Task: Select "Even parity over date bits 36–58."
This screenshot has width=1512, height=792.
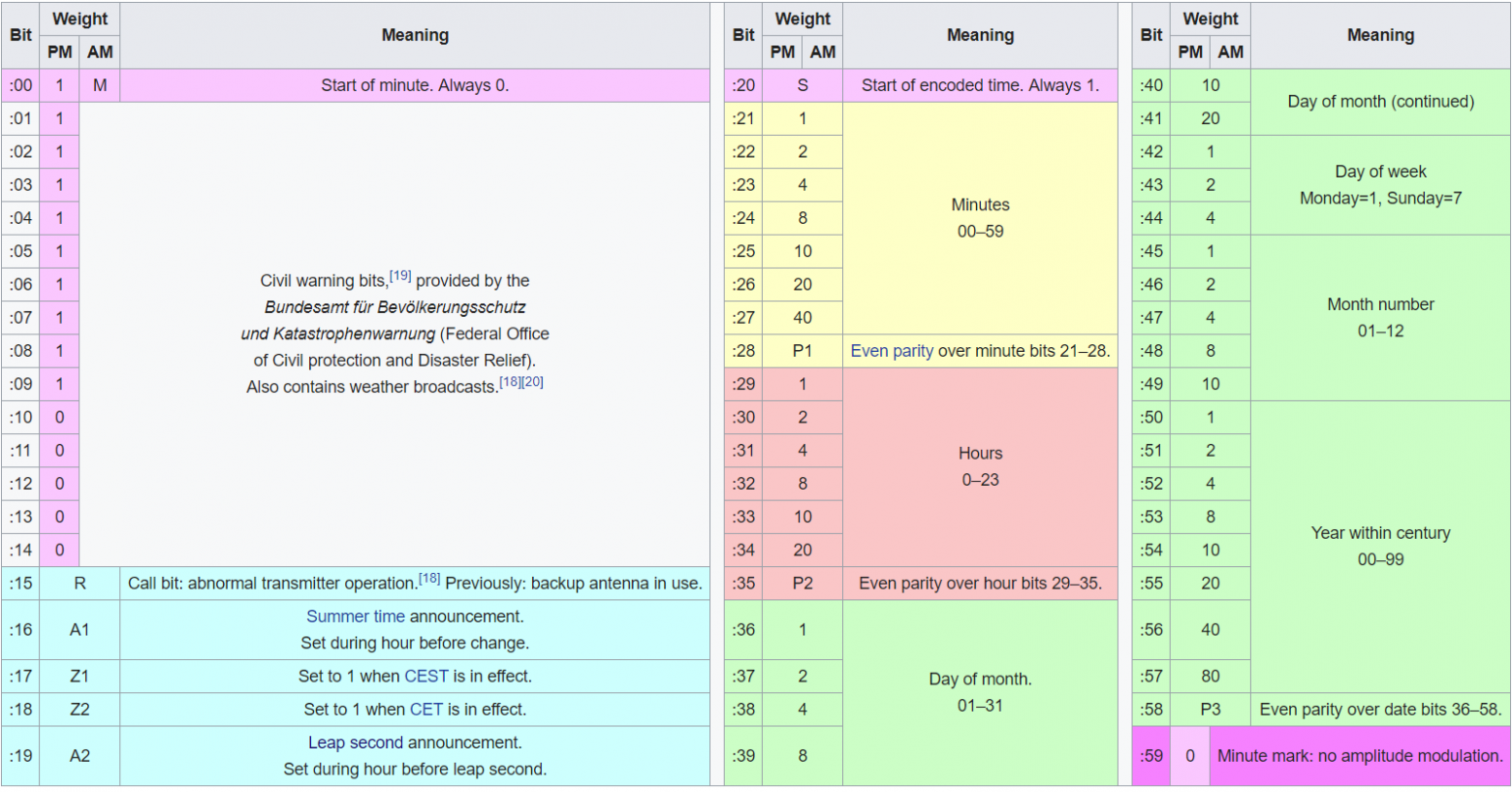Action: (1381, 710)
